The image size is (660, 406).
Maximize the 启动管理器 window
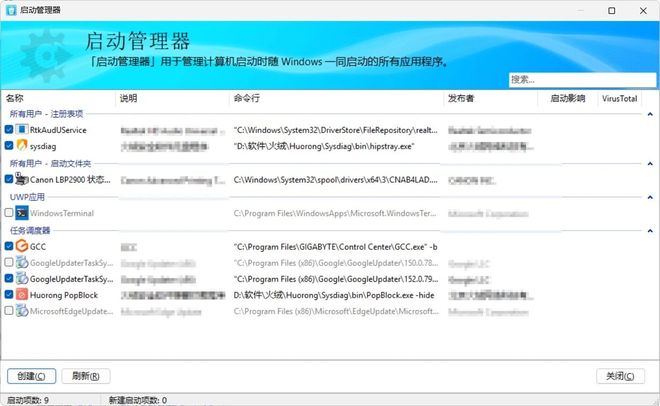pyautogui.click(x=612, y=11)
